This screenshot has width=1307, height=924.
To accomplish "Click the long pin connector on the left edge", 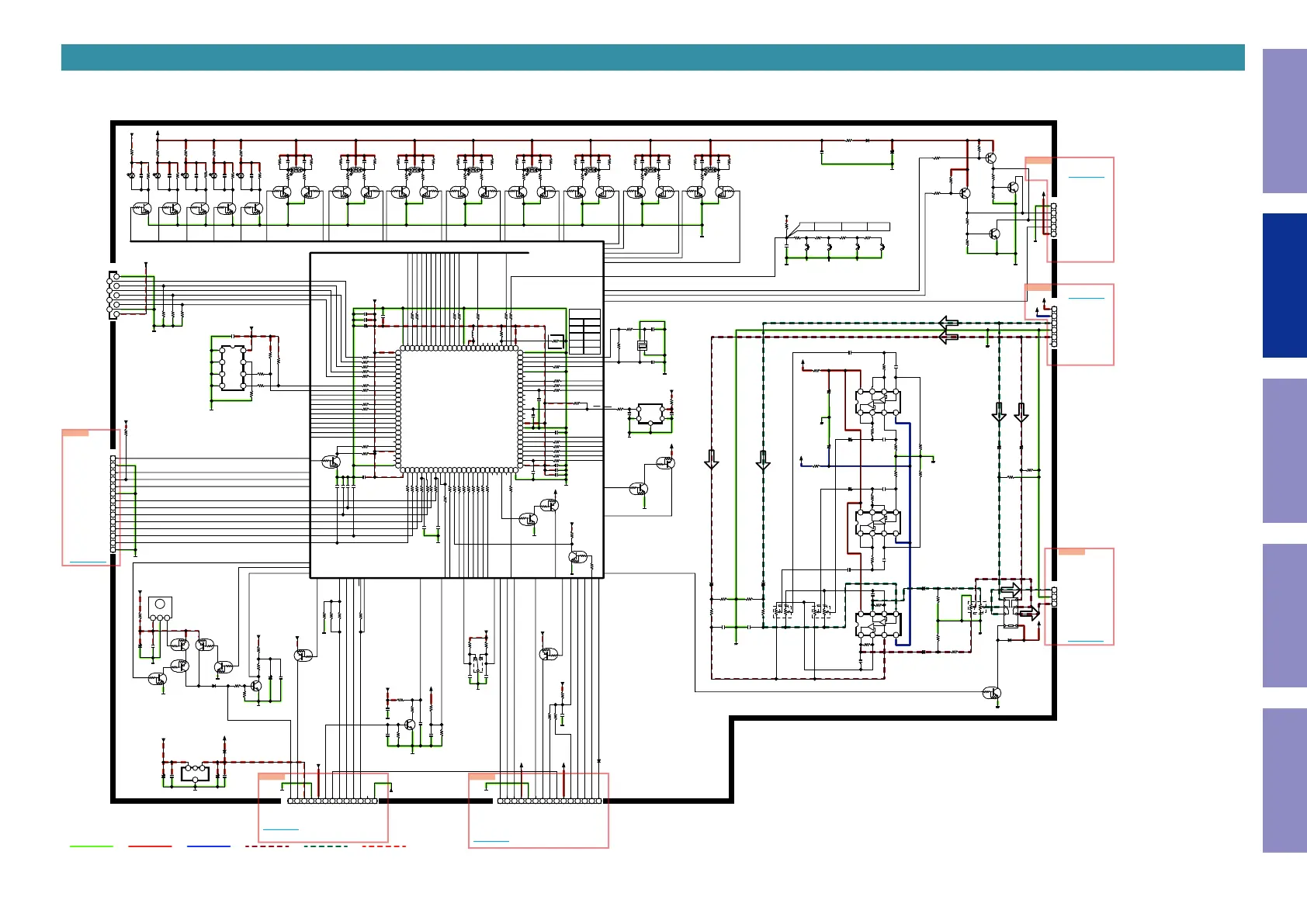I will pos(113,504).
